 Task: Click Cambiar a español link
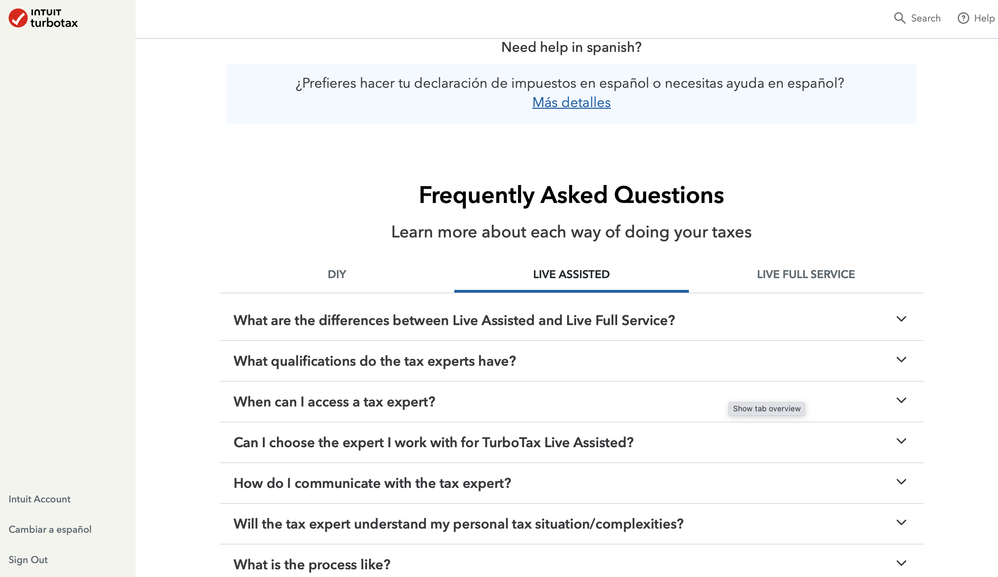pos(50,529)
